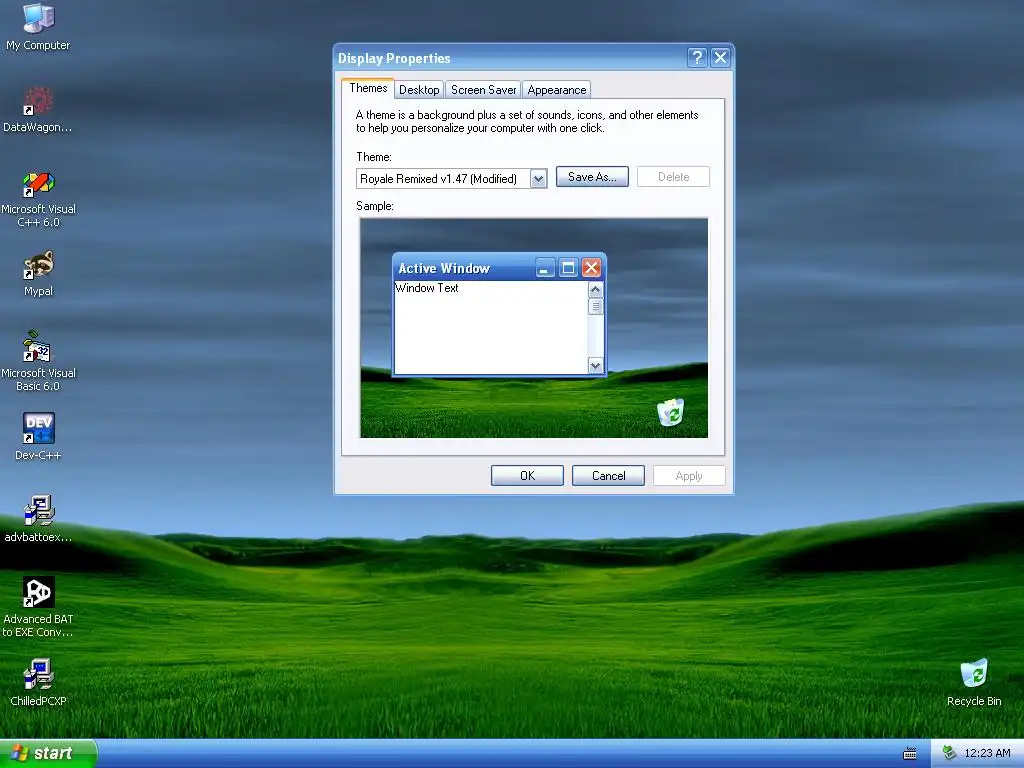The width and height of the screenshot is (1024, 768).
Task: Close the Display Properties dialog
Action: [x=720, y=57]
